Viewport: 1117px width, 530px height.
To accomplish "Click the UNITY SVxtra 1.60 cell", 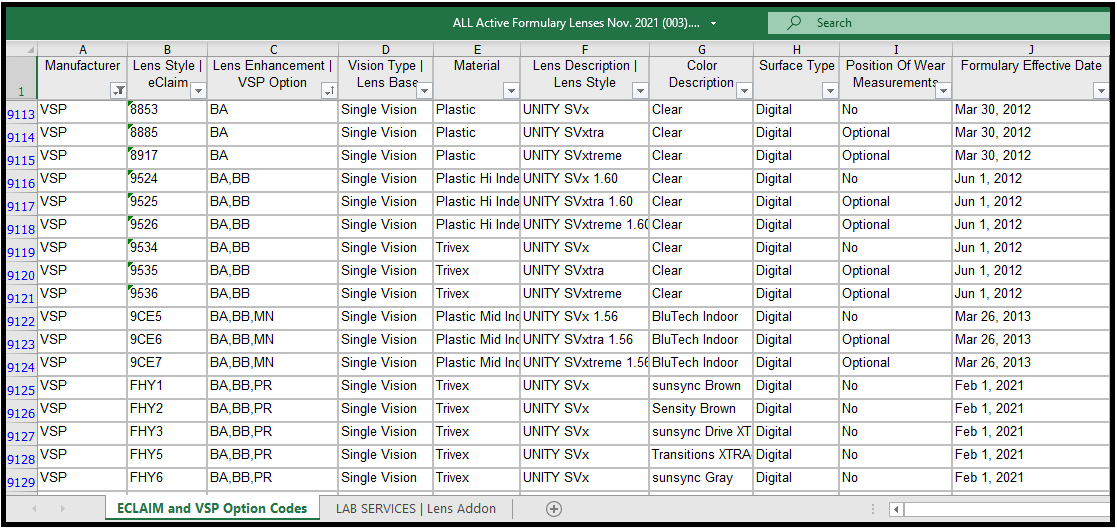I will click(x=585, y=202).
